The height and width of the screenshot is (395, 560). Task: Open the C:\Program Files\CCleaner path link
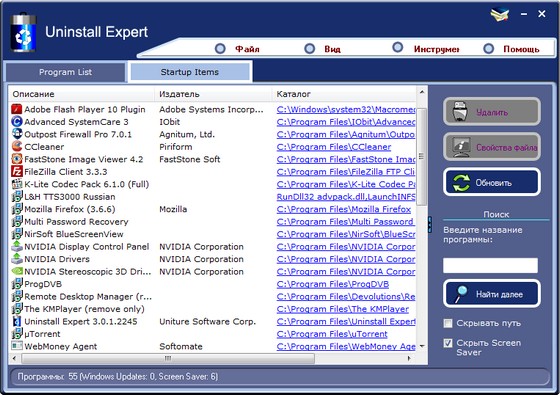pos(334,147)
